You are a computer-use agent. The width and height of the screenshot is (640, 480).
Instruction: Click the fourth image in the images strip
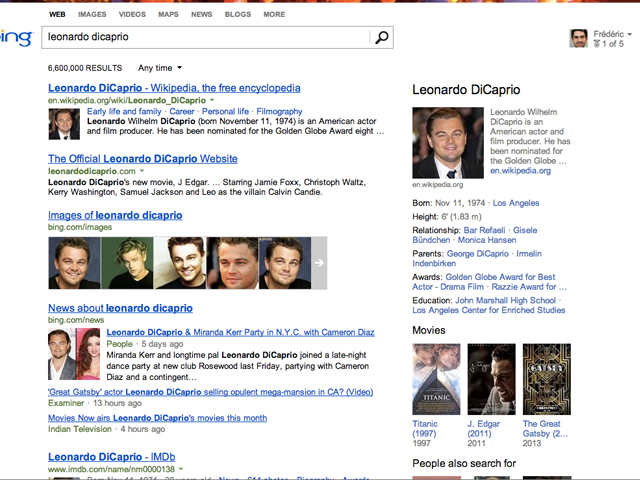pos(232,263)
